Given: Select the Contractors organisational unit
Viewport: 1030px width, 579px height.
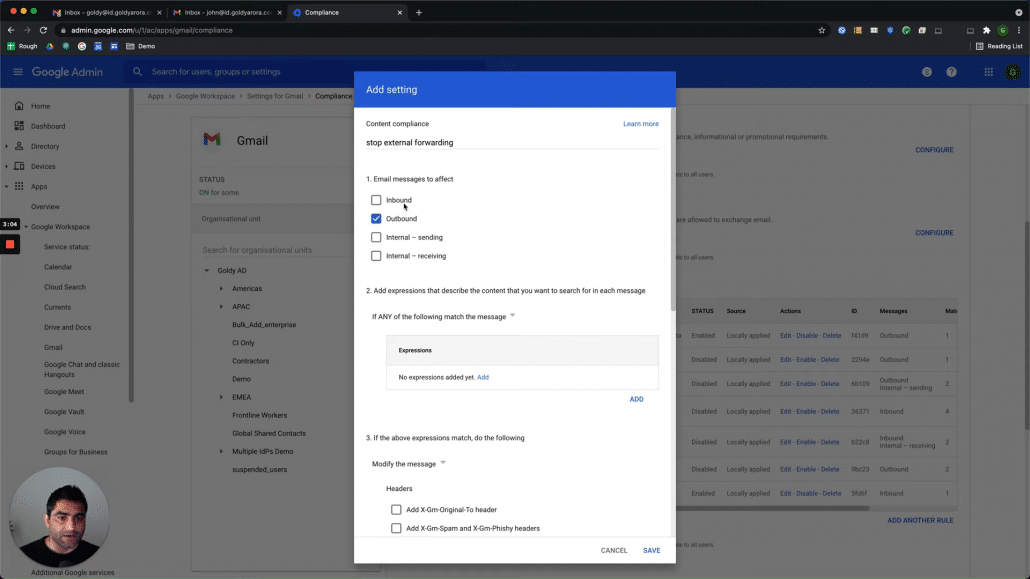Looking at the screenshot, I should [x=250, y=361].
